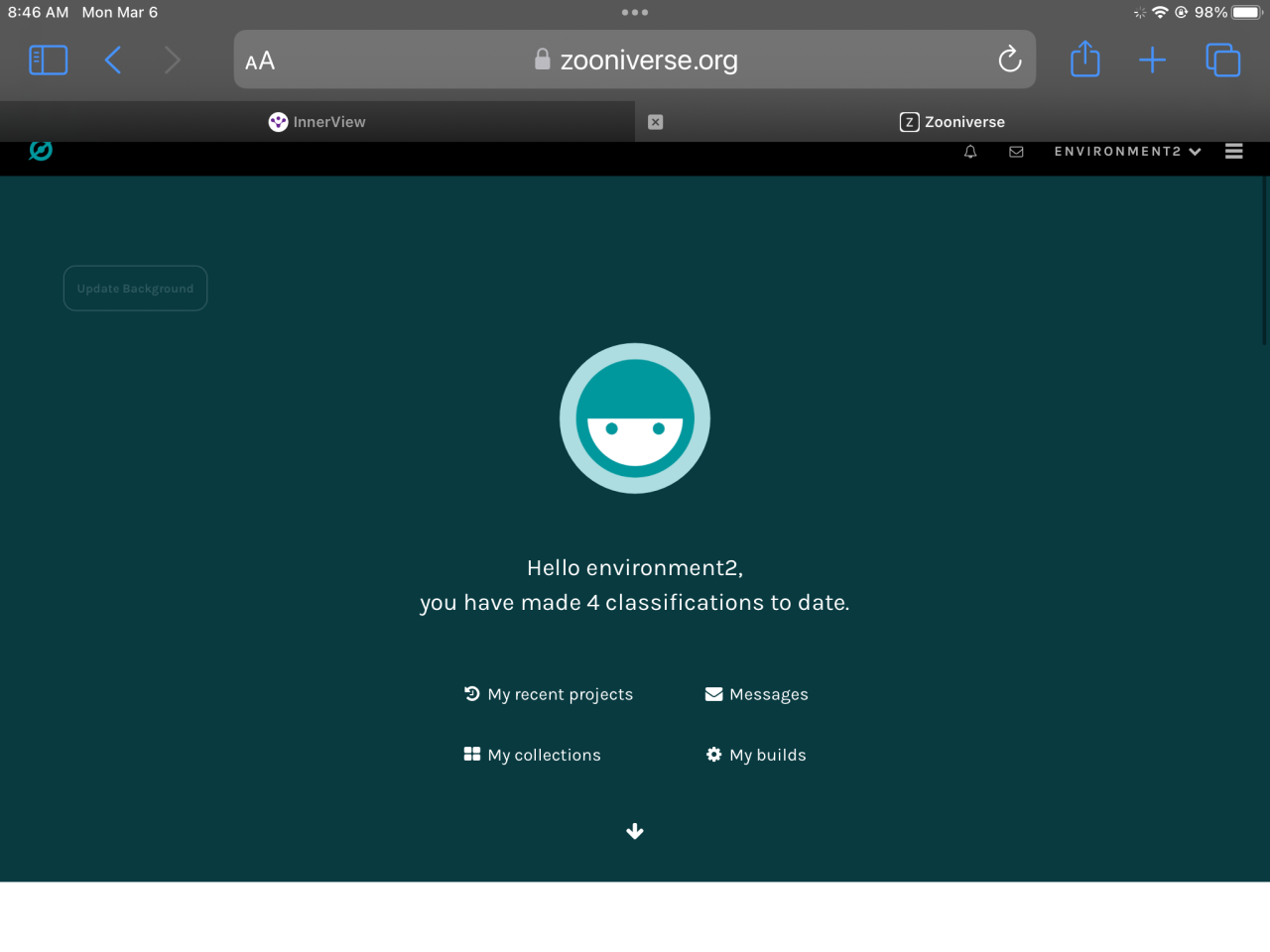Go forward to next page

173,60
